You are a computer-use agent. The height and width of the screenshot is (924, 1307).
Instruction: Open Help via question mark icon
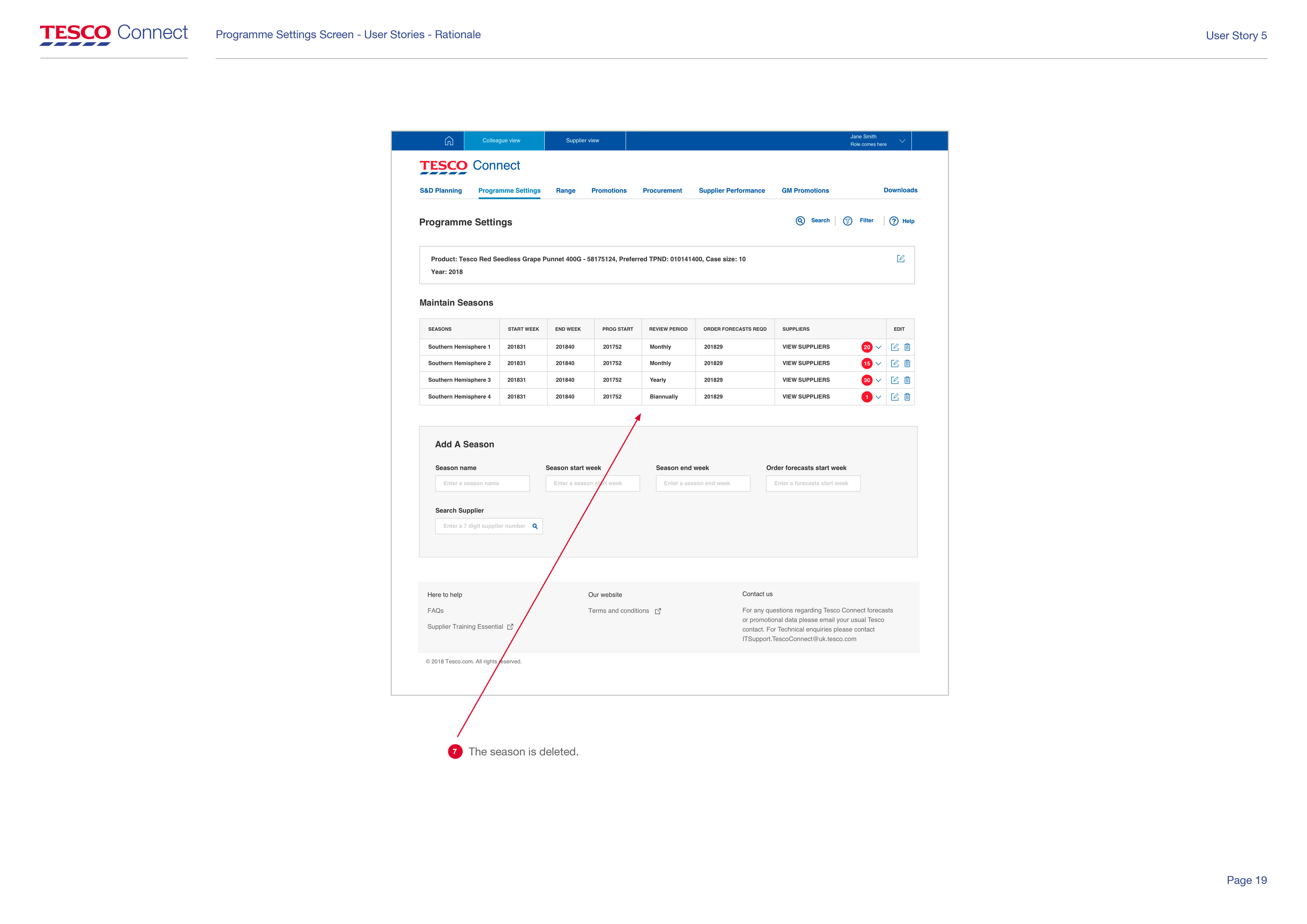894,221
